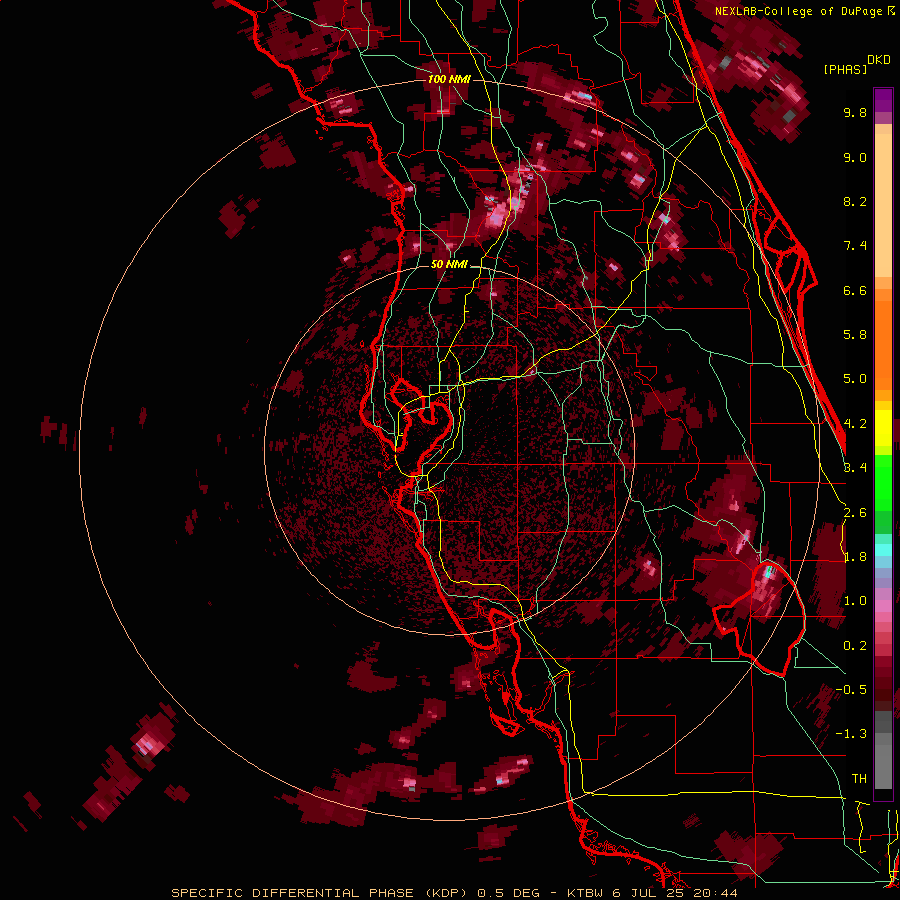Viewport: 900px width, 900px height.
Task: Click the 0.2 scale value
Action: click(855, 646)
